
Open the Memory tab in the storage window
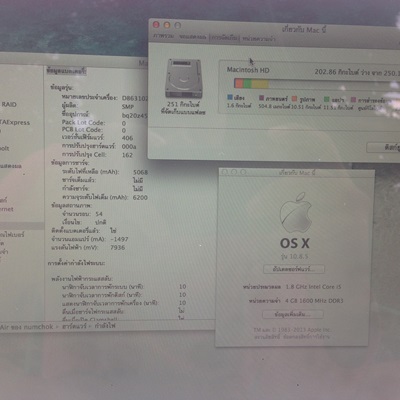tap(259, 39)
